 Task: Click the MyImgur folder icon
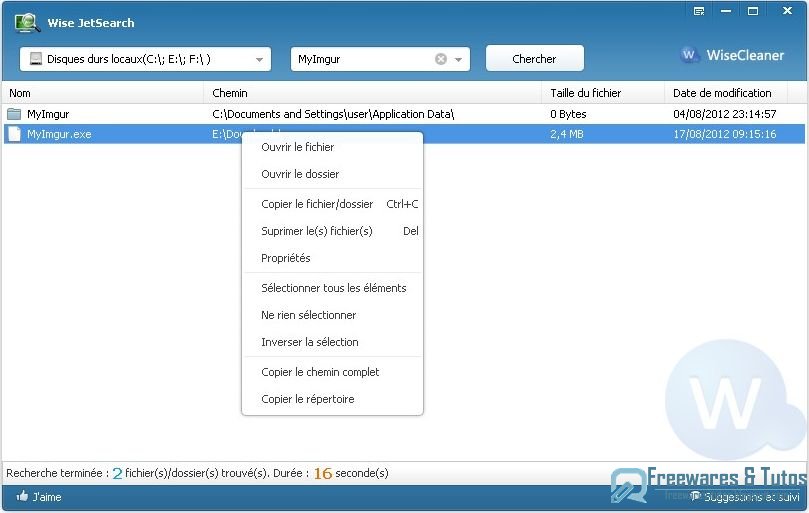coord(14,114)
